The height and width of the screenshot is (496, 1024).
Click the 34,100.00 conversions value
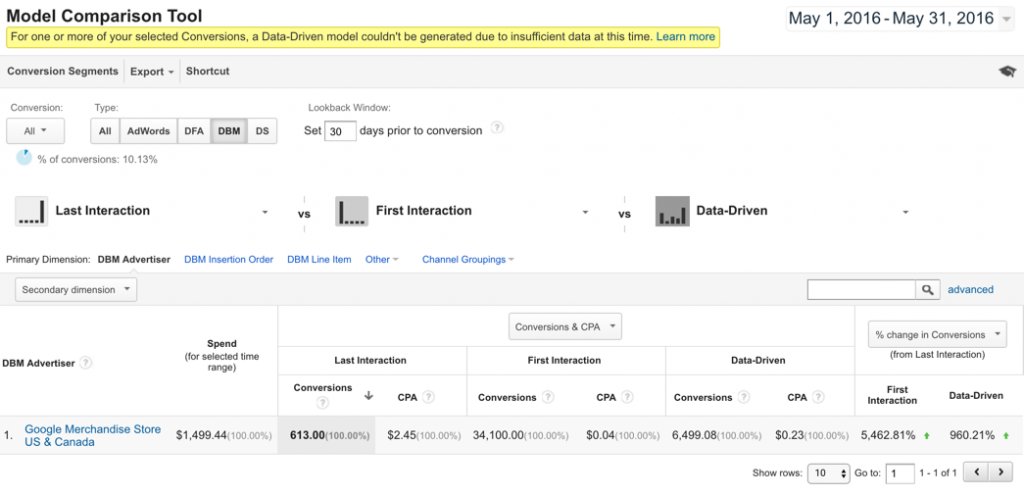pyautogui.click(x=498, y=435)
